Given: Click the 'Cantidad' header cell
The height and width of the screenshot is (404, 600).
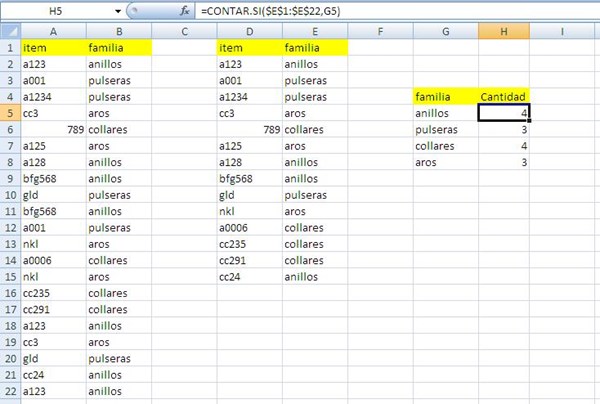Looking at the screenshot, I should coord(504,97).
